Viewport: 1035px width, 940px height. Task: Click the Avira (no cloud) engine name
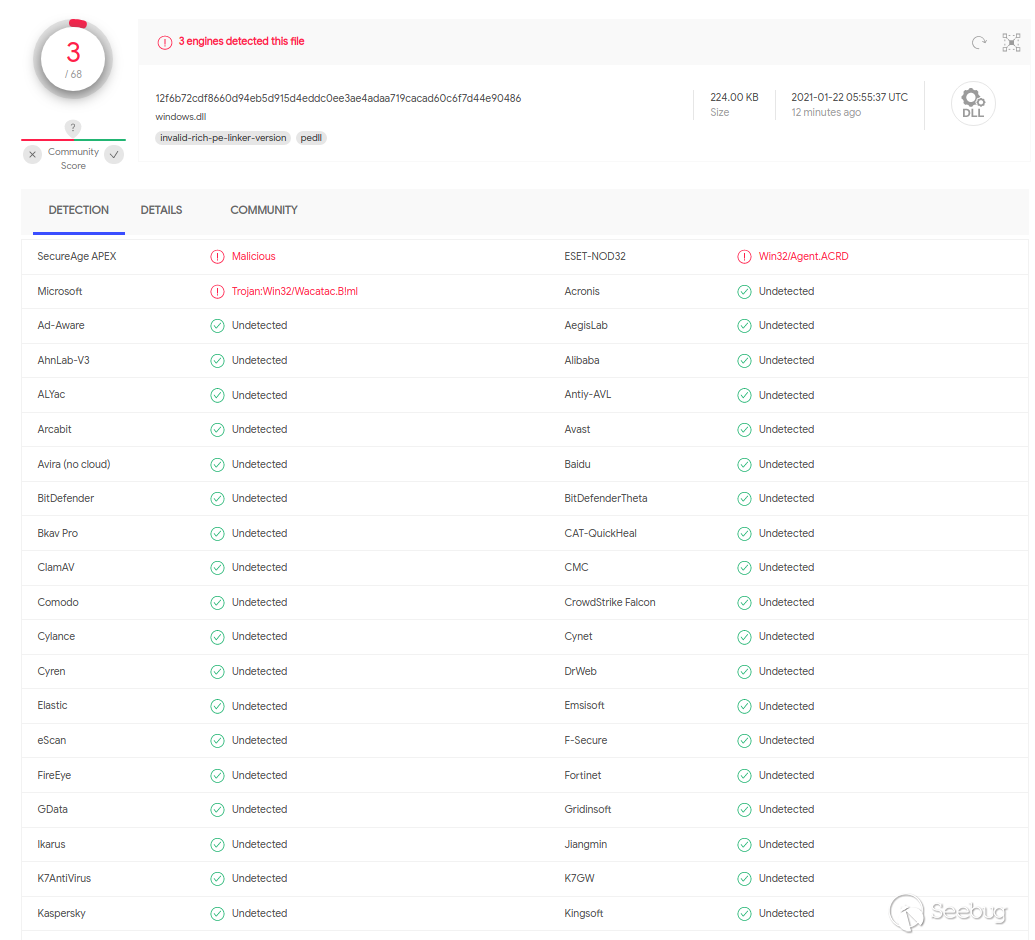coord(74,464)
